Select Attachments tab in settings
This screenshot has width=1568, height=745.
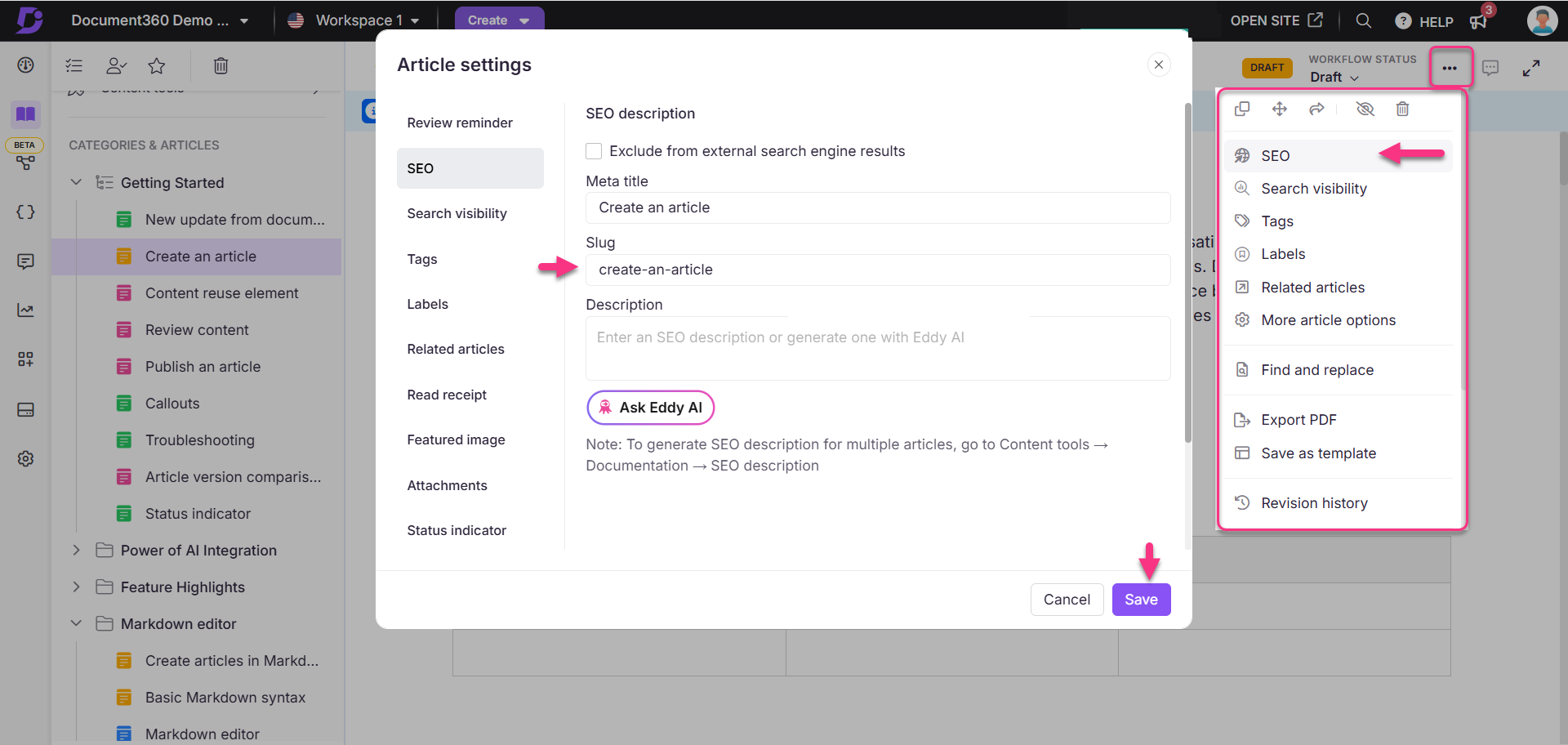(x=447, y=485)
